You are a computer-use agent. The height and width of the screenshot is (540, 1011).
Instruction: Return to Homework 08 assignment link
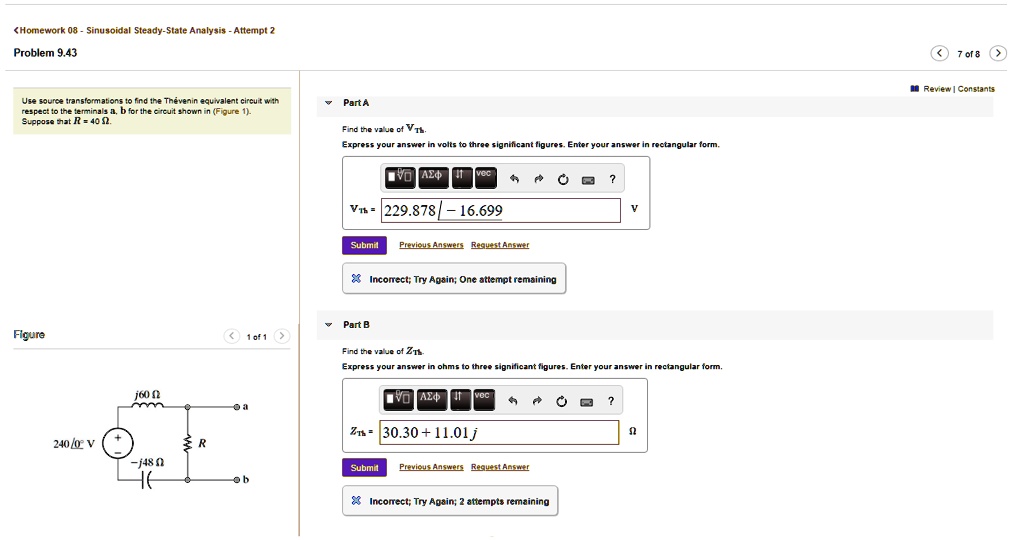coord(143,30)
